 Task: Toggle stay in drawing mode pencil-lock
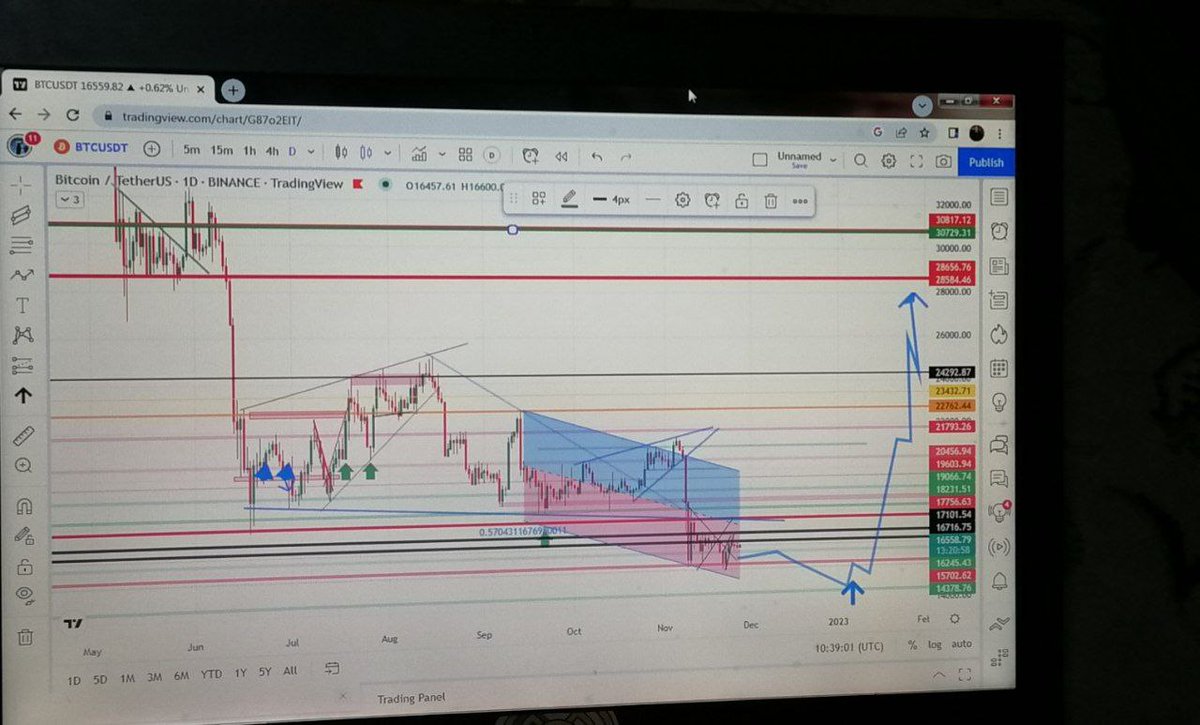click(24, 537)
